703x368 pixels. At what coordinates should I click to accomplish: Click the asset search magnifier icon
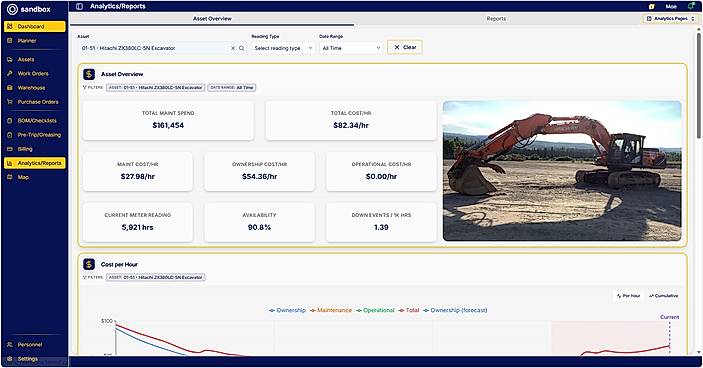[242, 48]
